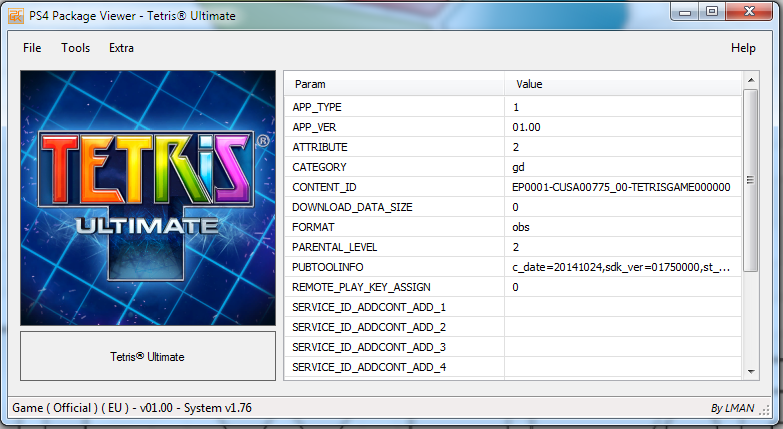This screenshot has width=783, height=429.
Task: Click the PS4 Package Viewer title bar icon
Action: click(16, 12)
